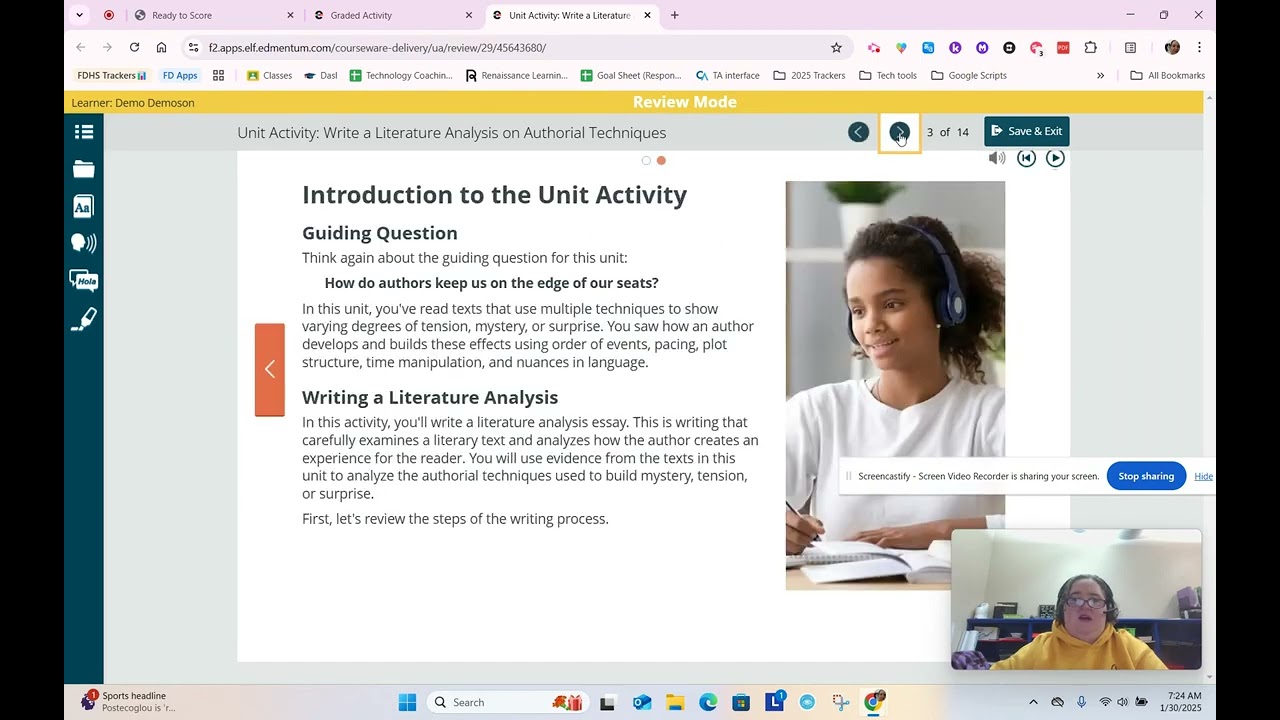1280x720 pixels.
Task: Open the Technology Coaching bookmark
Action: click(401, 75)
